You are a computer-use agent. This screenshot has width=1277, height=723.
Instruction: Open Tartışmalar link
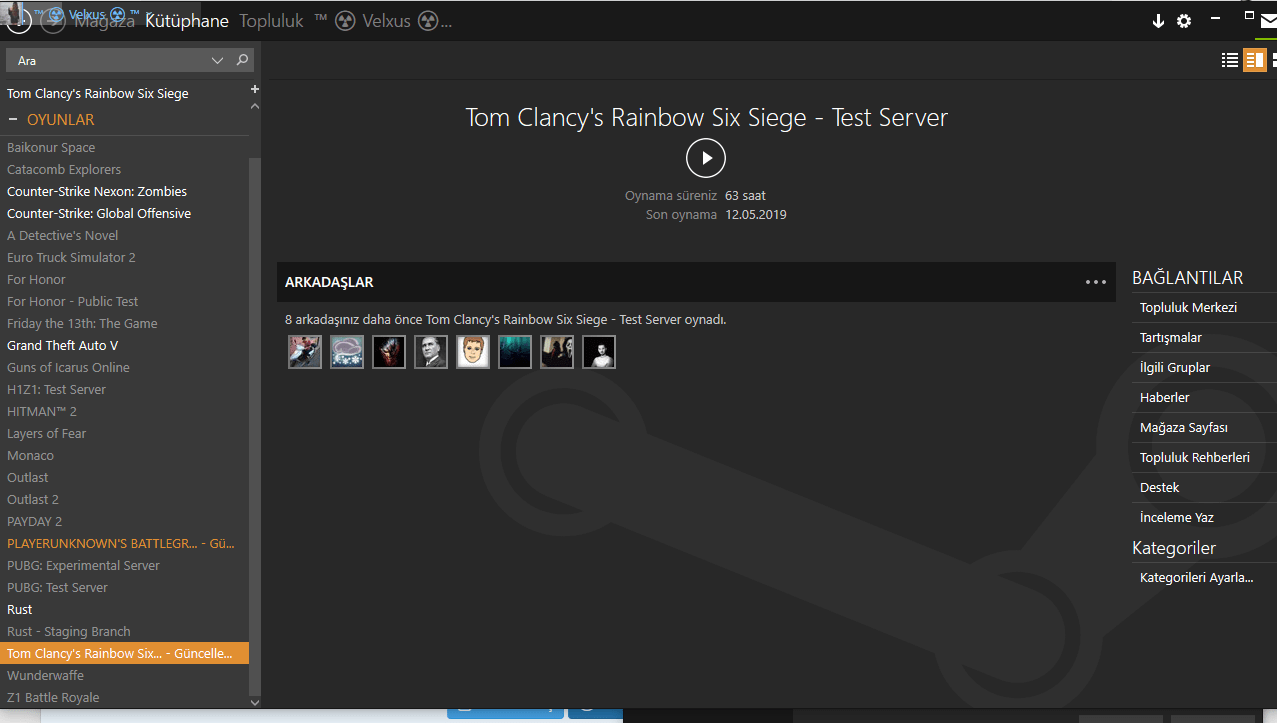coord(1170,337)
